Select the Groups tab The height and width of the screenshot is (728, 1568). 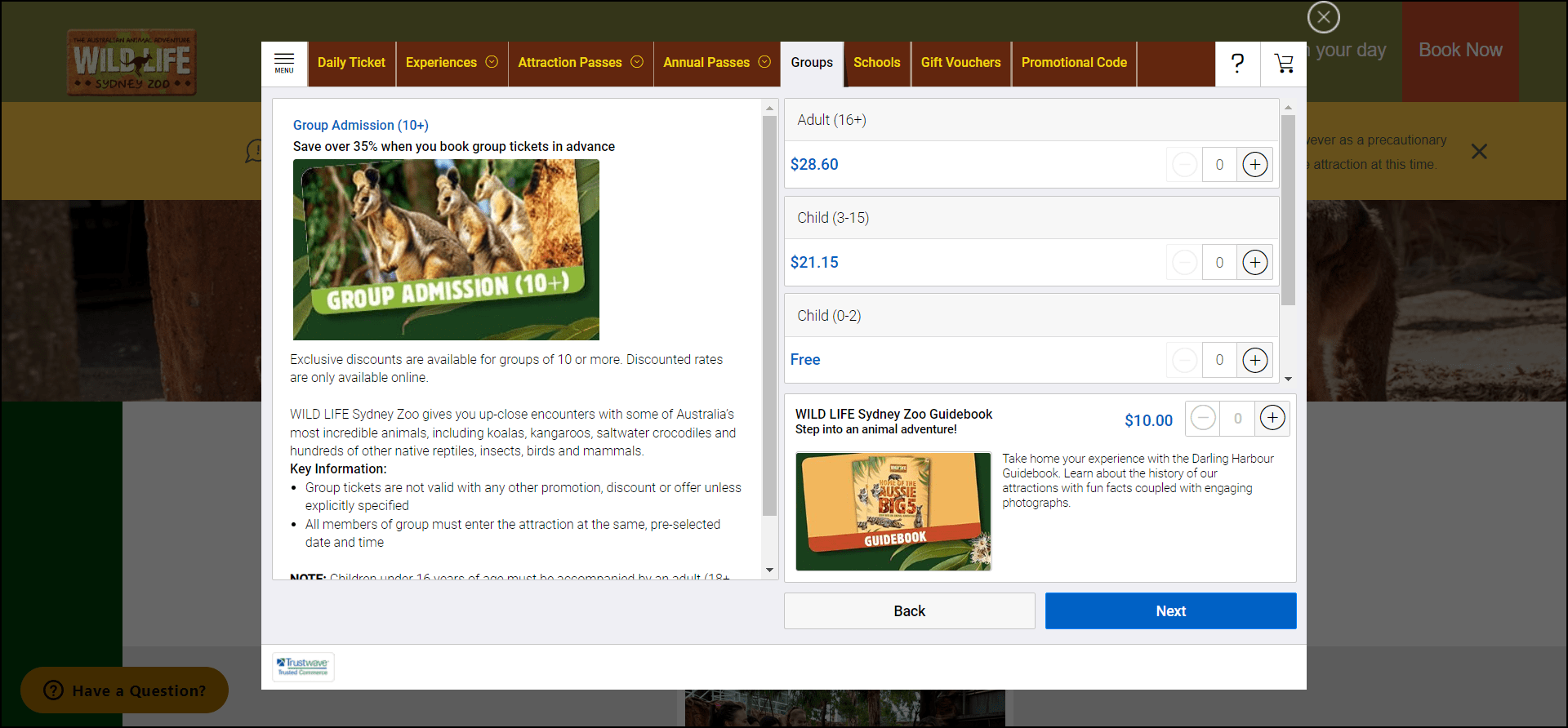pyautogui.click(x=812, y=63)
